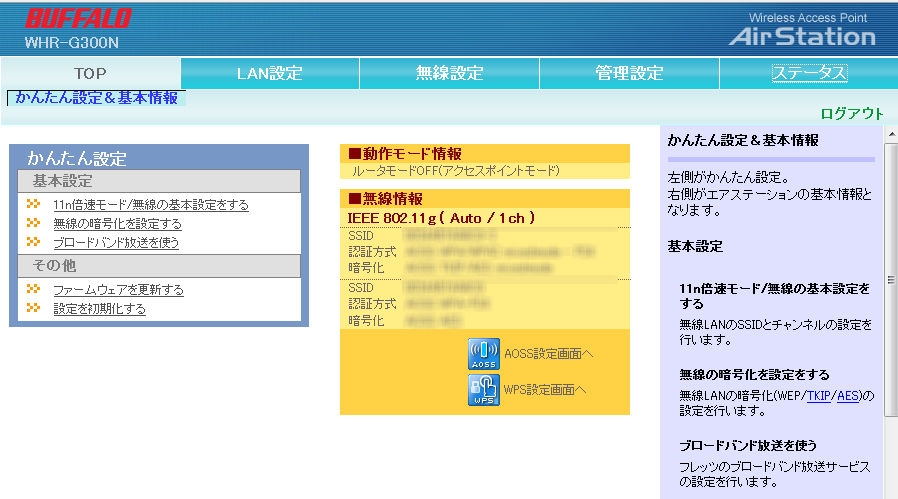Click arrow bullet beside ファームウェアを更新する
Image resolution: width=898 pixels, height=499 pixels.
click(33, 289)
